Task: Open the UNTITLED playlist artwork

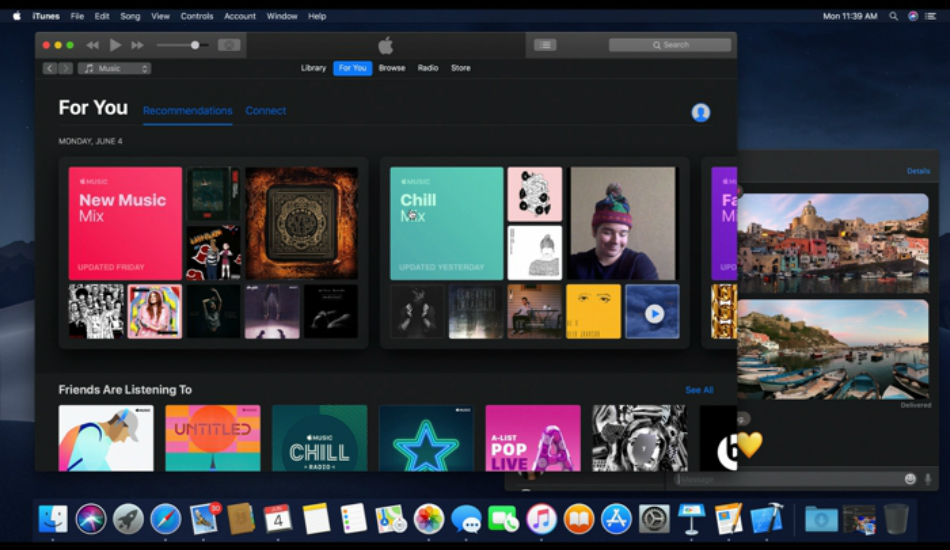Action: point(213,438)
